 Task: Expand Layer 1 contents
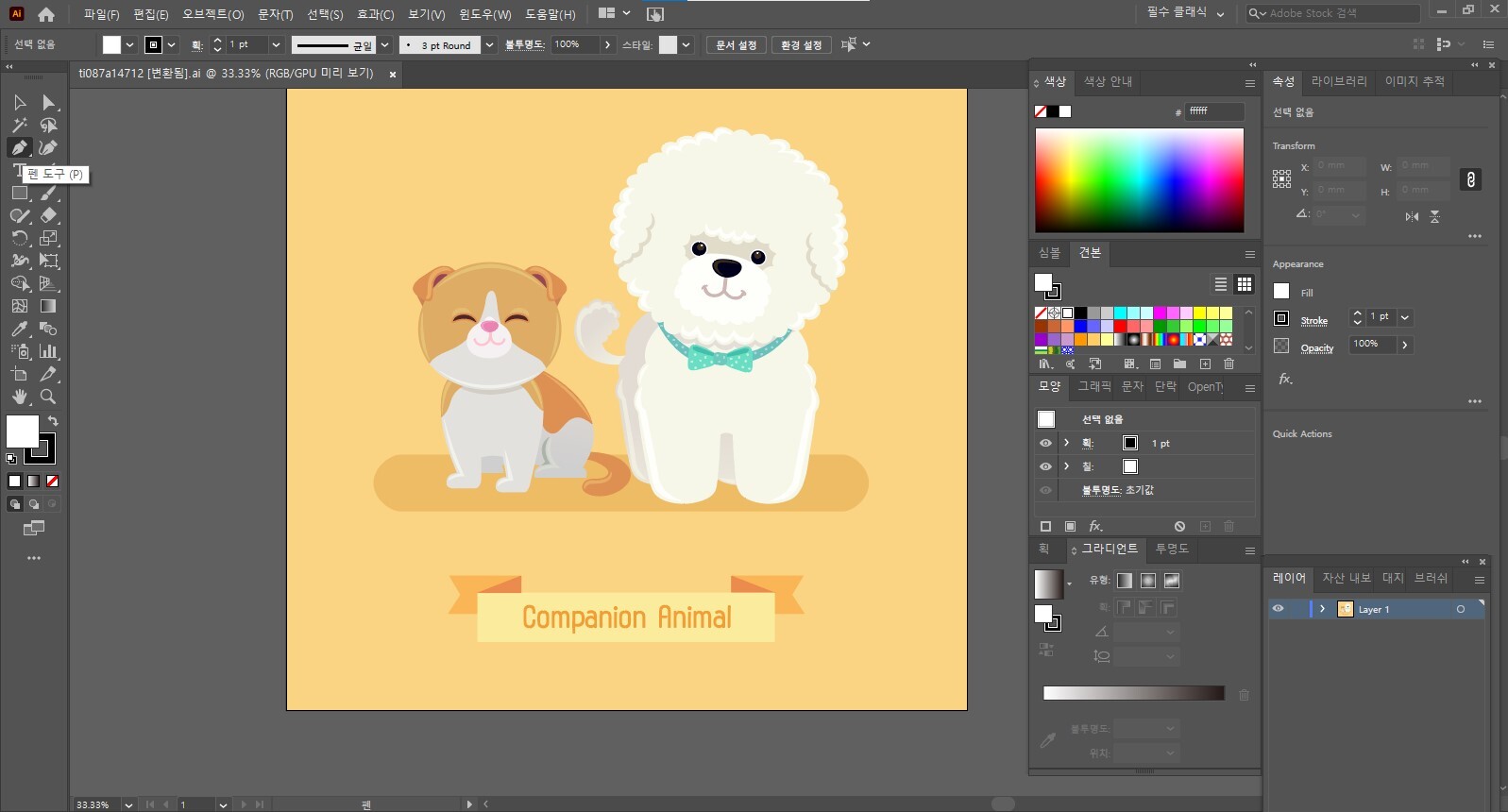pyautogui.click(x=1322, y=609)
